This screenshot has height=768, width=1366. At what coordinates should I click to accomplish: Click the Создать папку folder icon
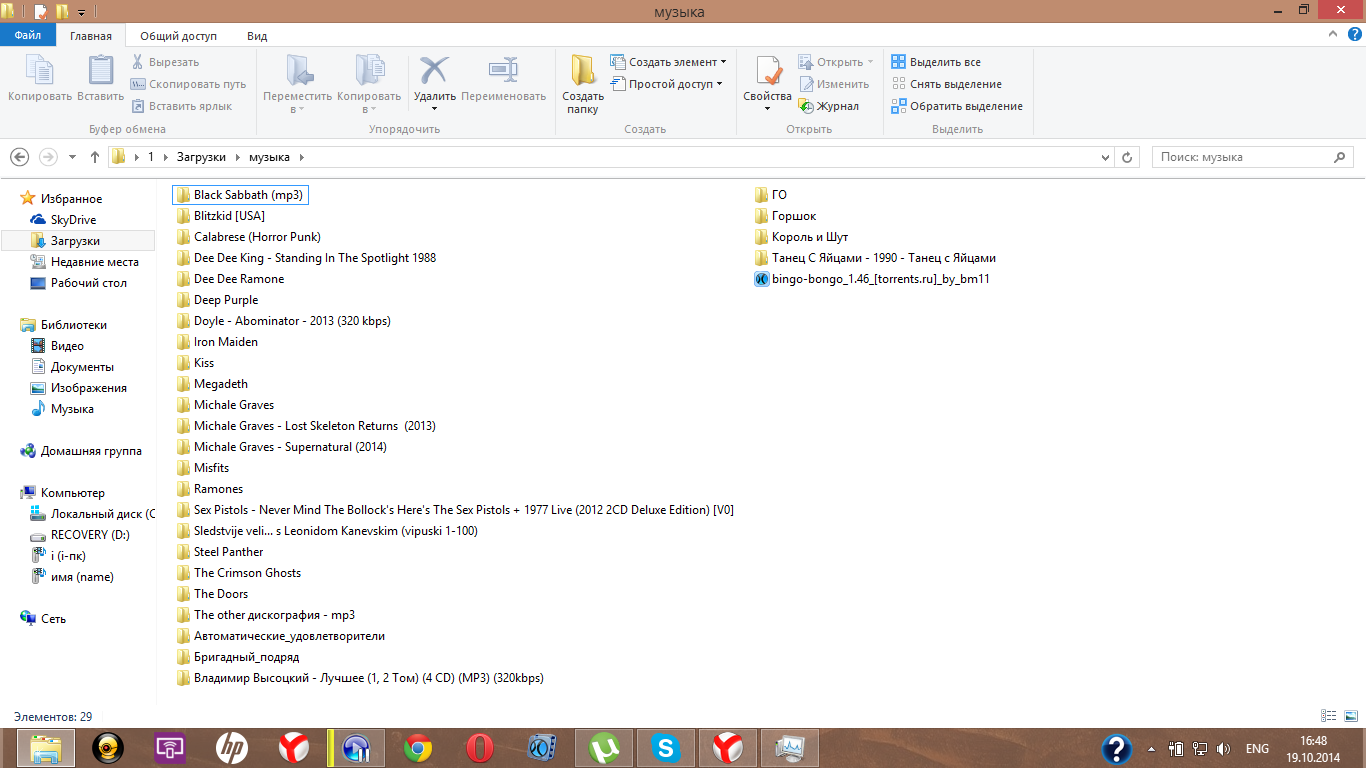583,71
